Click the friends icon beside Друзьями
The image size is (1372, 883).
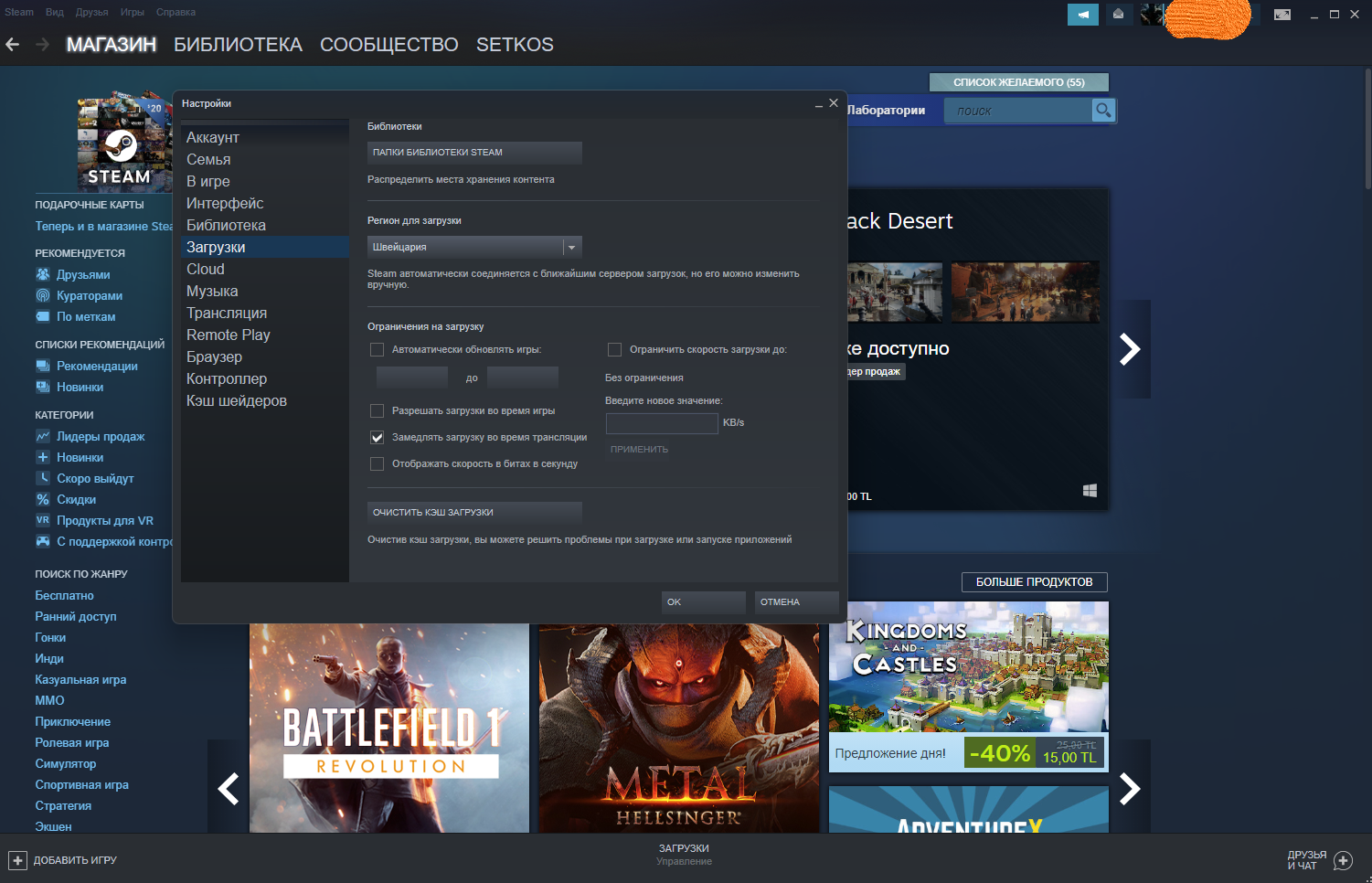(x=43, y=274)
